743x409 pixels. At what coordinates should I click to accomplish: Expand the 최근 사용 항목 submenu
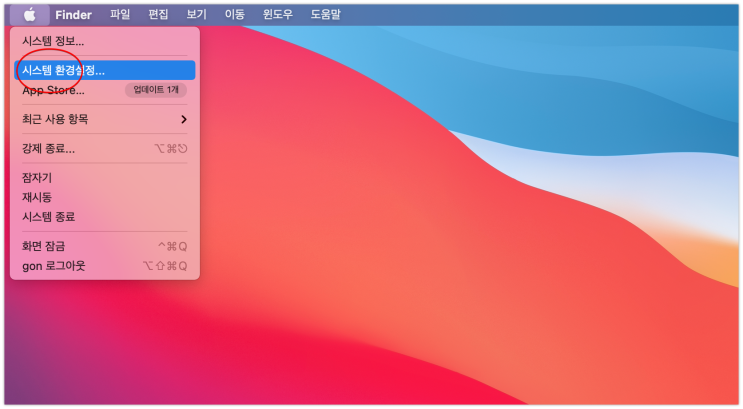point(104,119)
